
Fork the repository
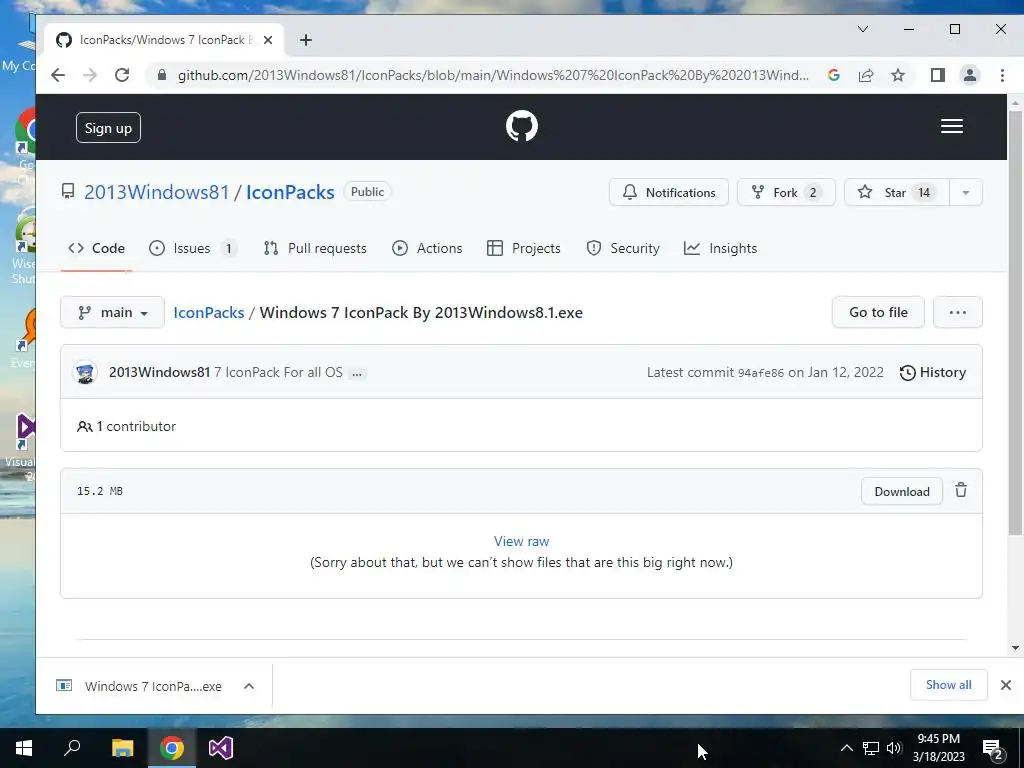pos(786,192)
